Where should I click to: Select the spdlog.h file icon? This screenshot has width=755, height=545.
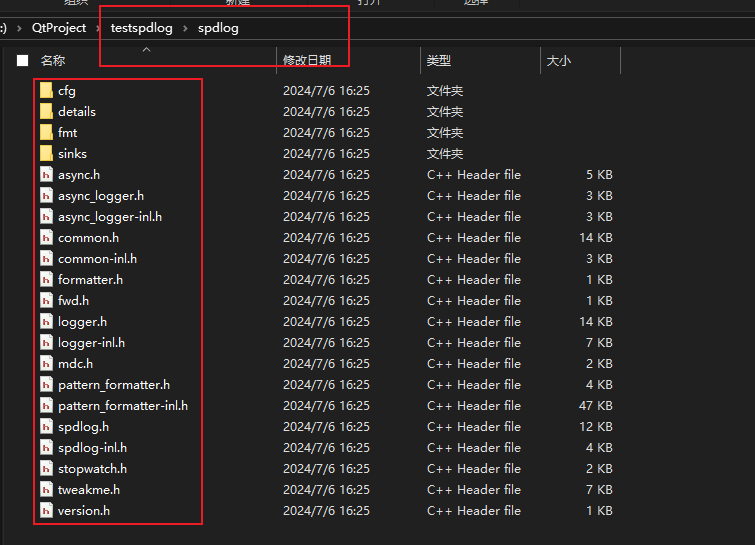pyautogui.click(x=46, y=427)
